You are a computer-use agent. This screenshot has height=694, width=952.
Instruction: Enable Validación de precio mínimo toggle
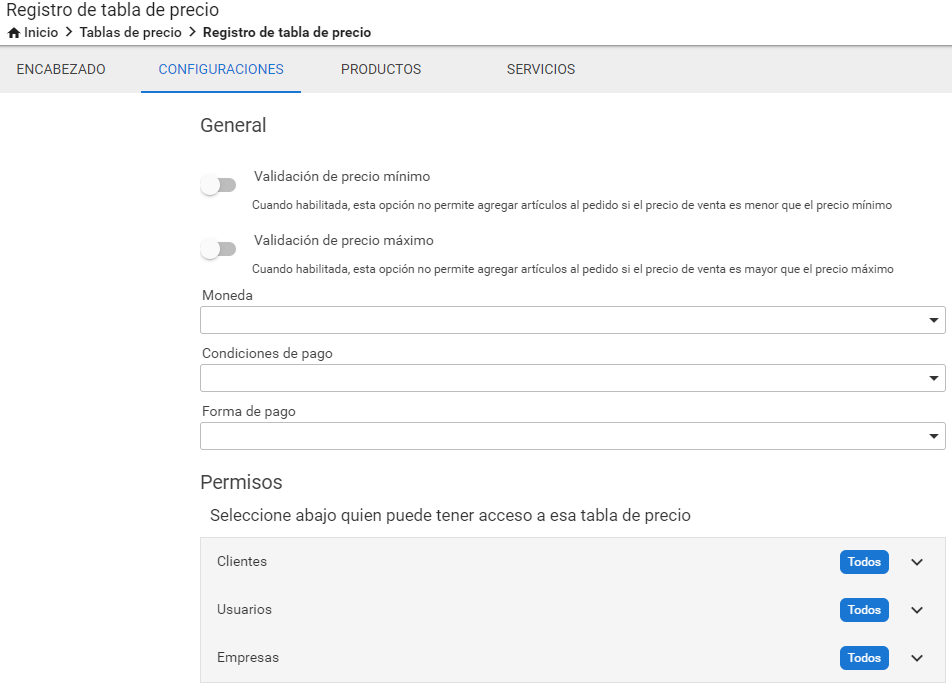coord(219,185)
